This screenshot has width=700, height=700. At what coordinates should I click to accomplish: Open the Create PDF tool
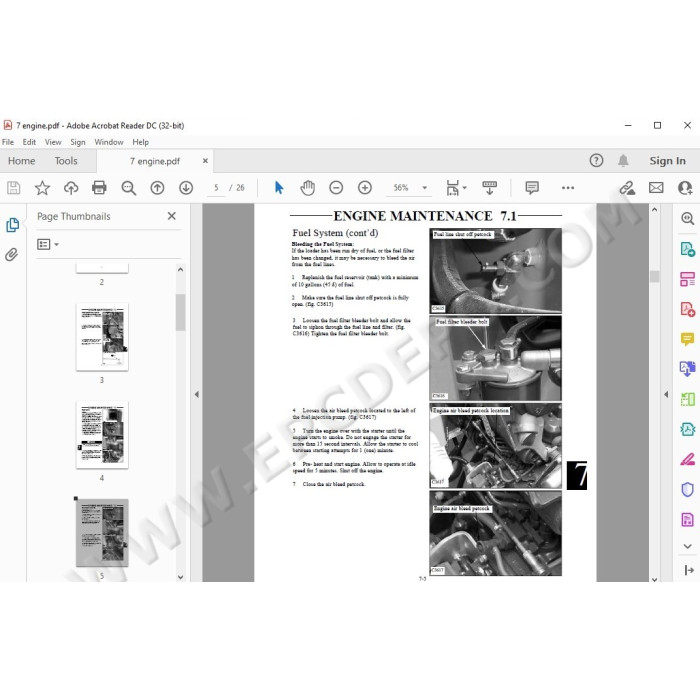click(x=687, y=309)
